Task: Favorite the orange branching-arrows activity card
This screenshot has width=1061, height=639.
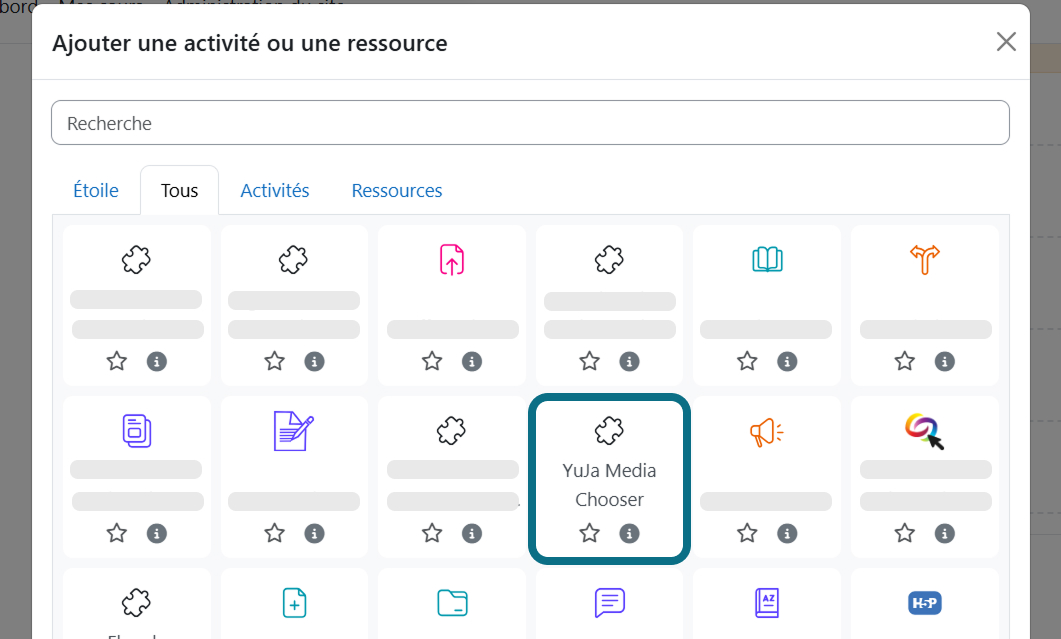Action: pyautogui.click(x=905, y=361)
